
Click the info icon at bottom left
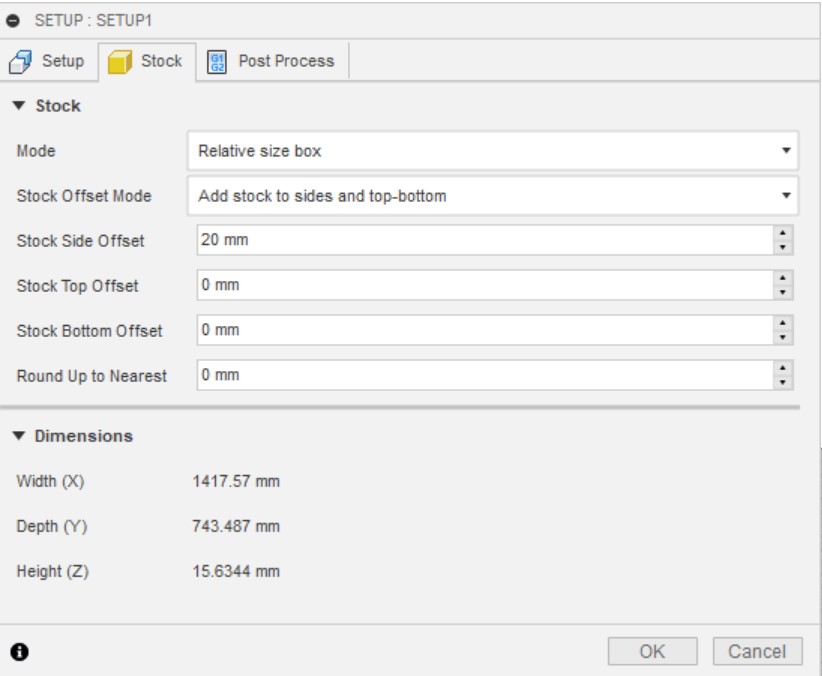[x=20, y=651]
